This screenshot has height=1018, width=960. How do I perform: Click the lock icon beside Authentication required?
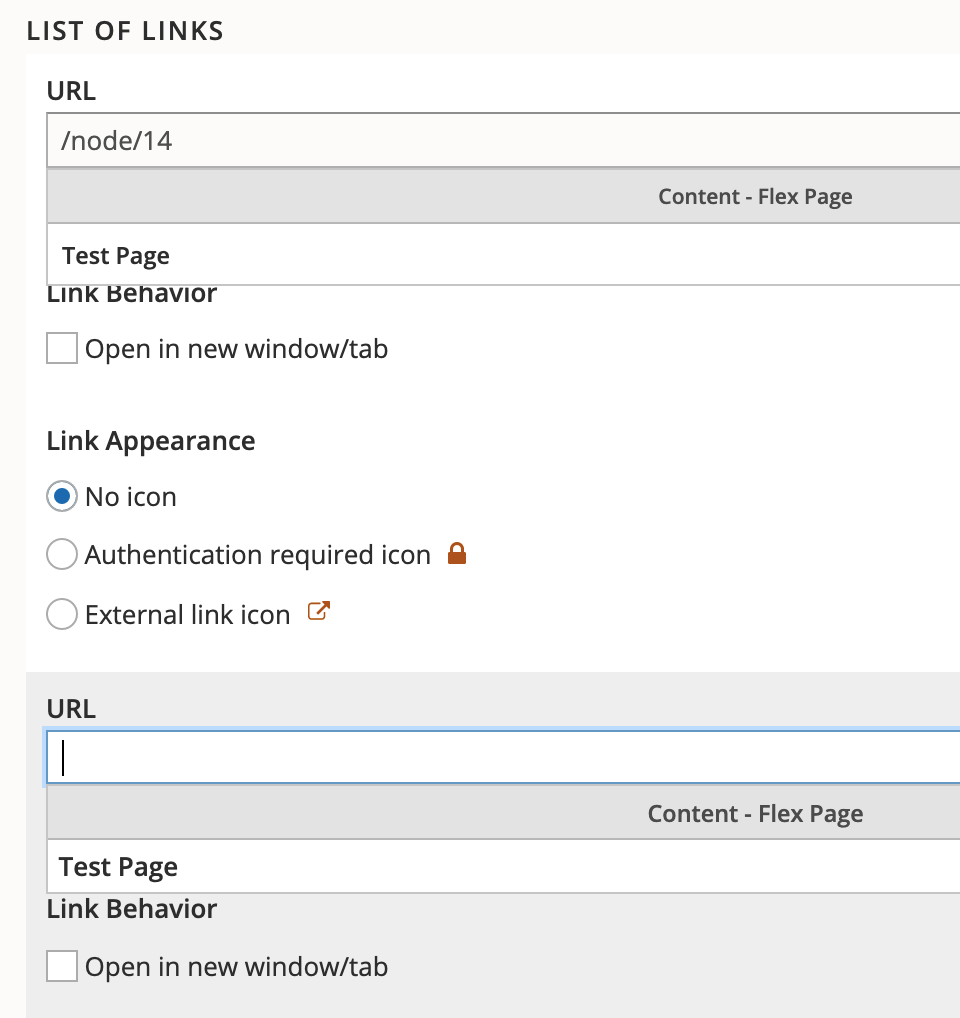tap(457, 554)
